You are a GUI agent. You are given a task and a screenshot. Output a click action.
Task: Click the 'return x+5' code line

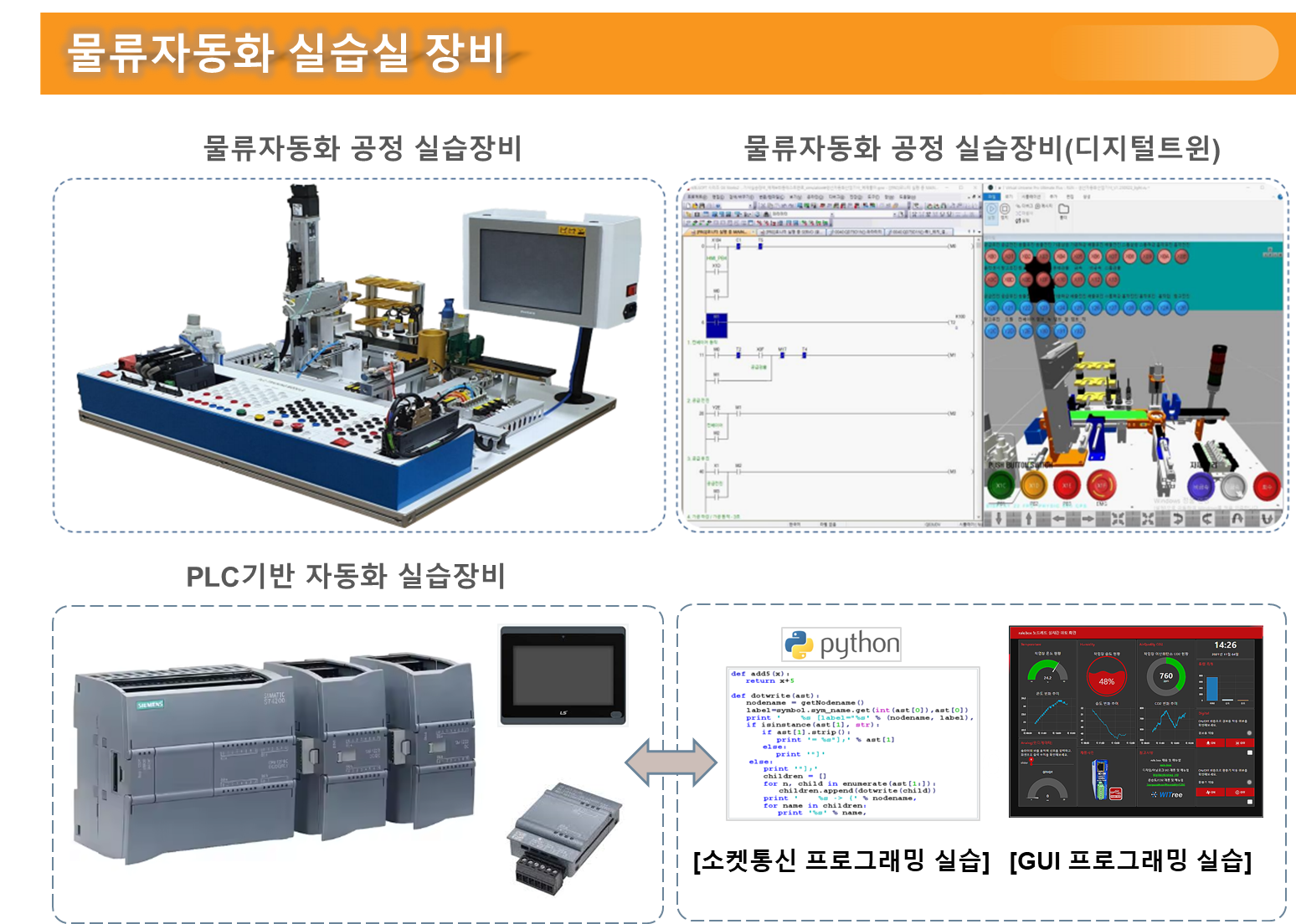[x=770, y=681]
